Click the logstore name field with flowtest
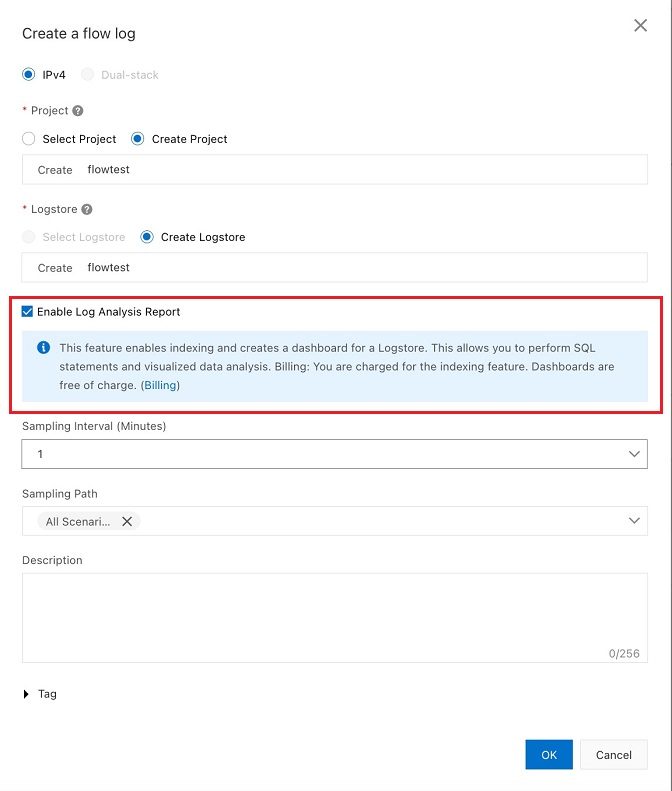This screenshot has height=791, width=672. [360, 268]
